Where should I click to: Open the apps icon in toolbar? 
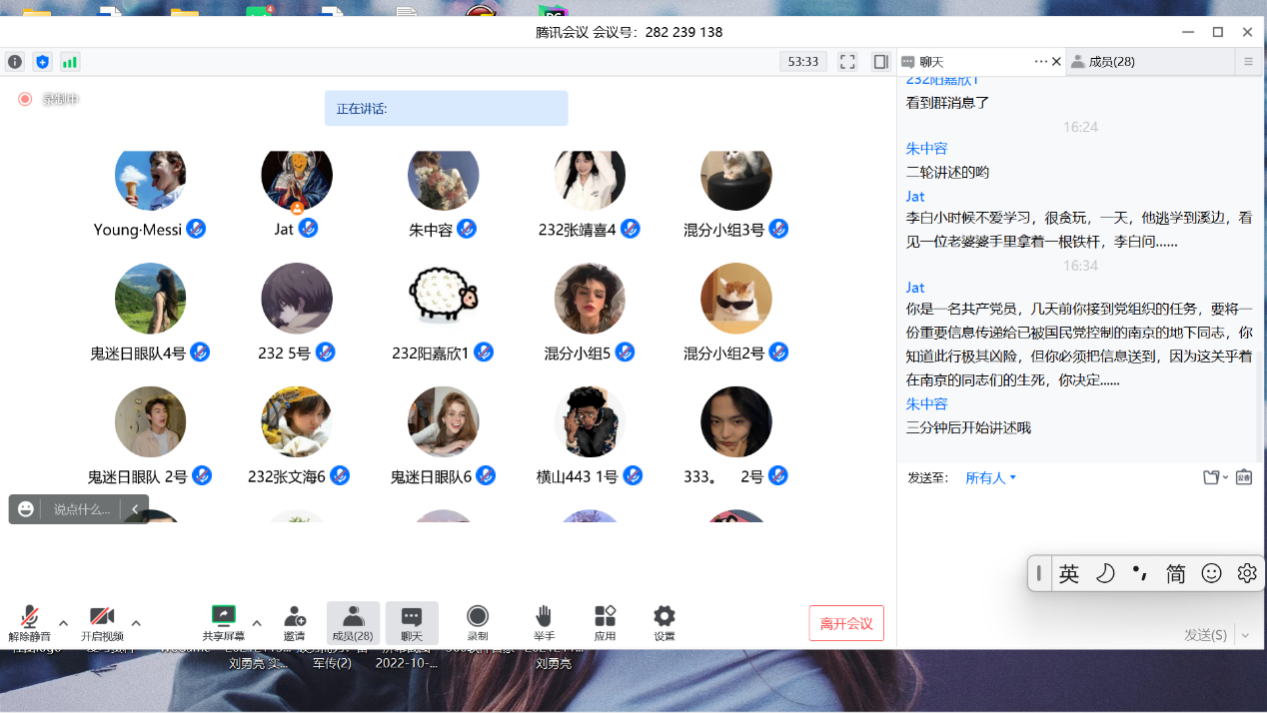click(x=604, y=623)
